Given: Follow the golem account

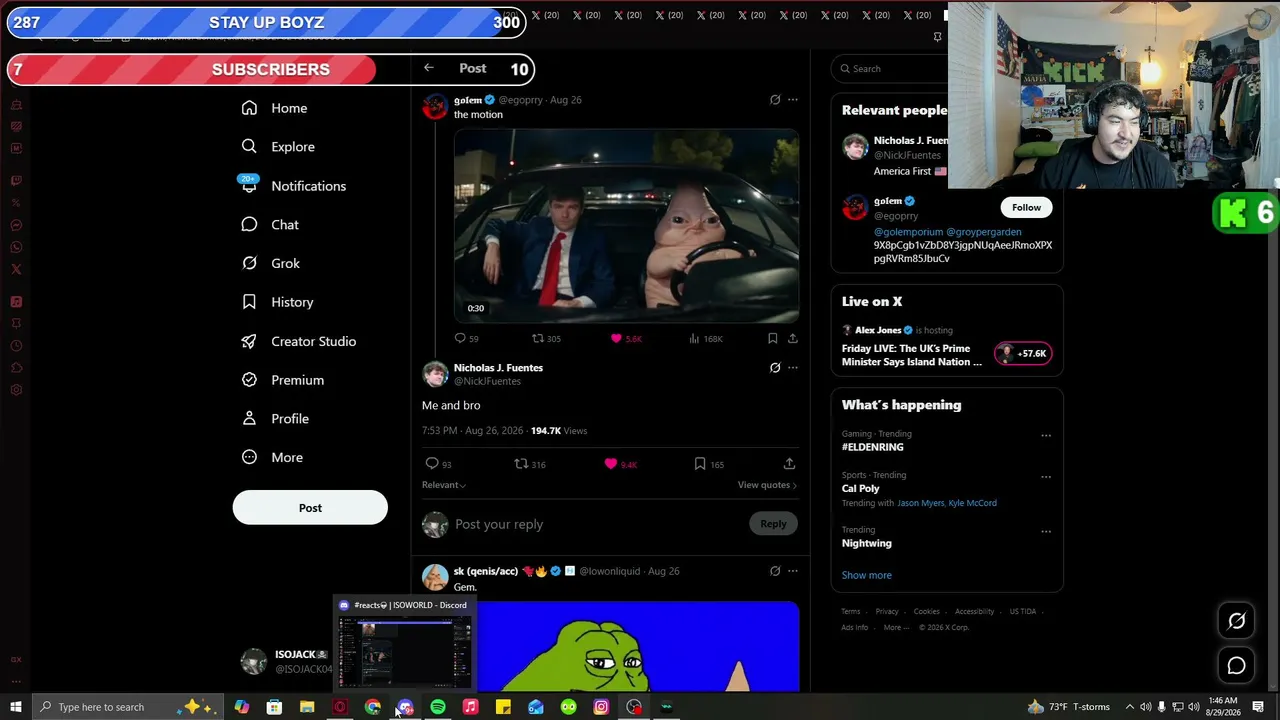Looking at the screenshot, I should coord(1026,207).
